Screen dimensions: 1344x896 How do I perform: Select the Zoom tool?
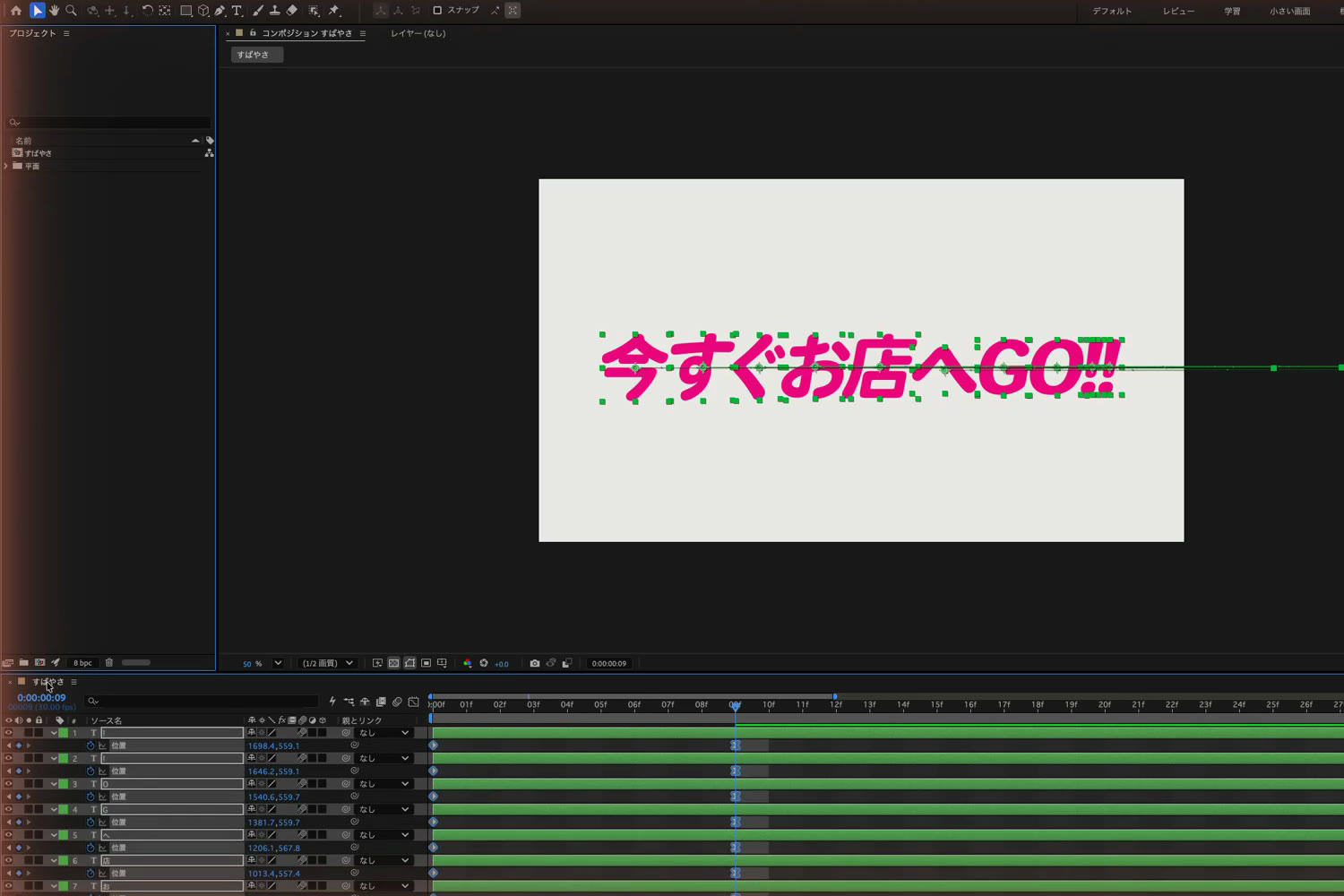(x=71, y=11)
